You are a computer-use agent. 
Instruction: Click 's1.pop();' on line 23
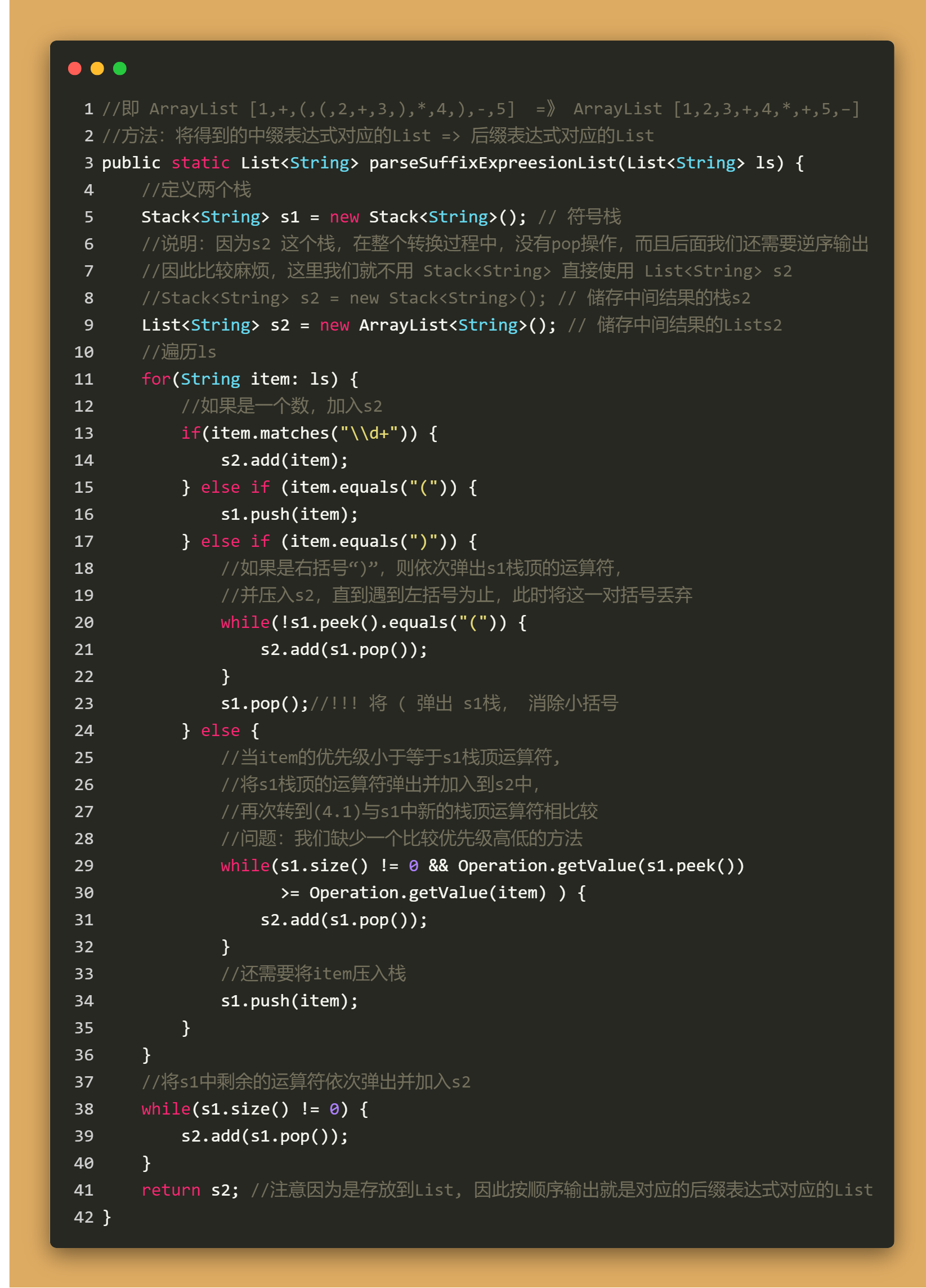(265, 703)
